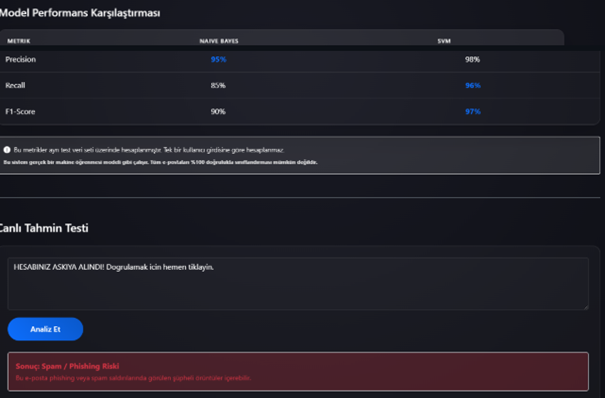Click the Recall row label
Screen dimensions: 605x398
[x=15, y=85]
